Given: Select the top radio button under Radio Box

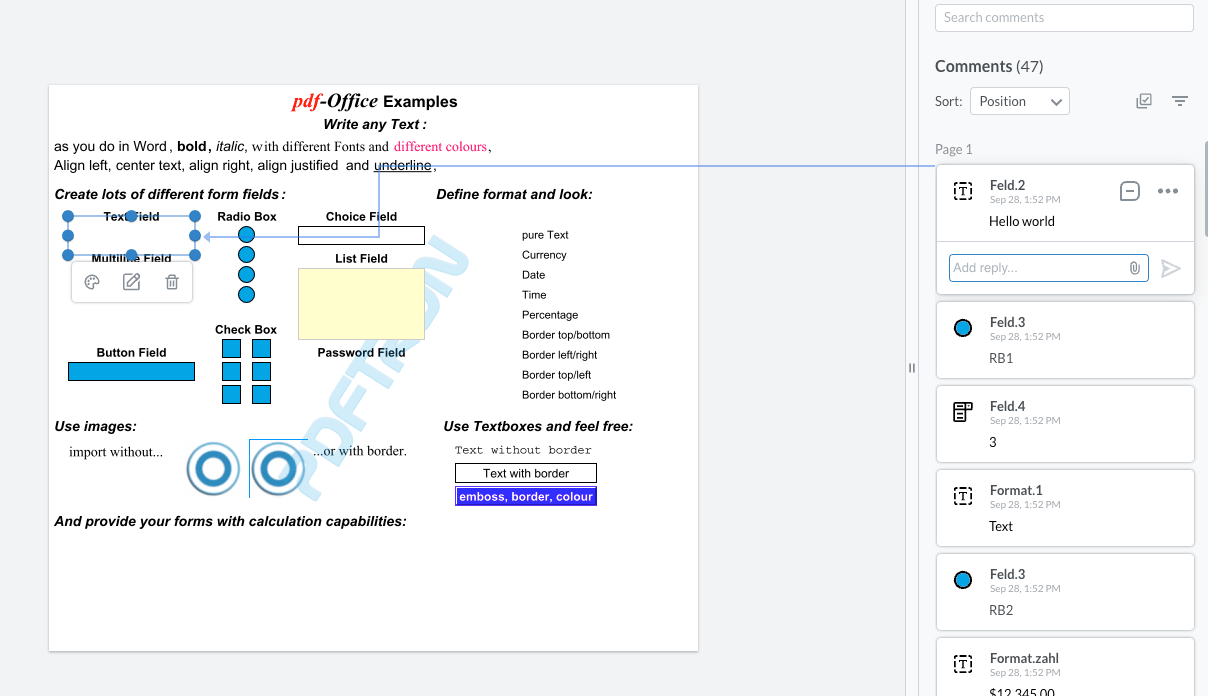Looking at the screenshot, I should tap(246, 234).
